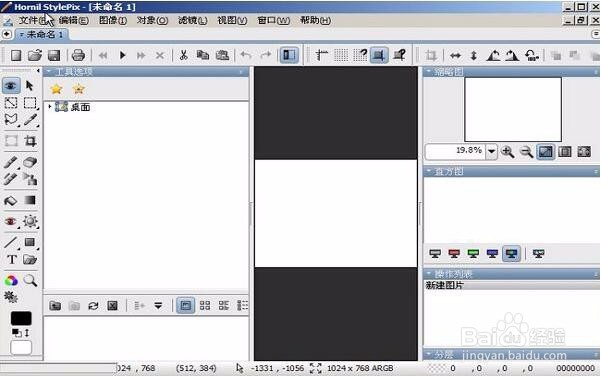Viewport: 601px width, 377px height.
Task: Open the 对象(O) menu
Action: click(x=152, y=21)
